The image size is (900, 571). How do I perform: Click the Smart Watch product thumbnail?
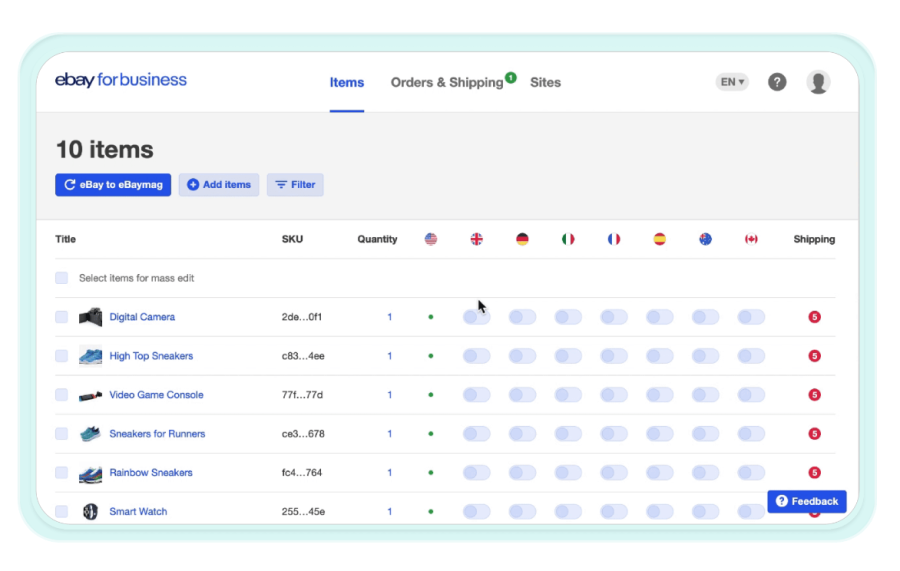[90, 511]
